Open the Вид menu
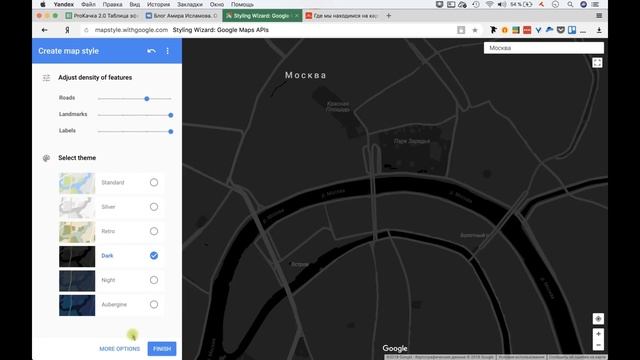The image size is (640, 360). [135, 4]
